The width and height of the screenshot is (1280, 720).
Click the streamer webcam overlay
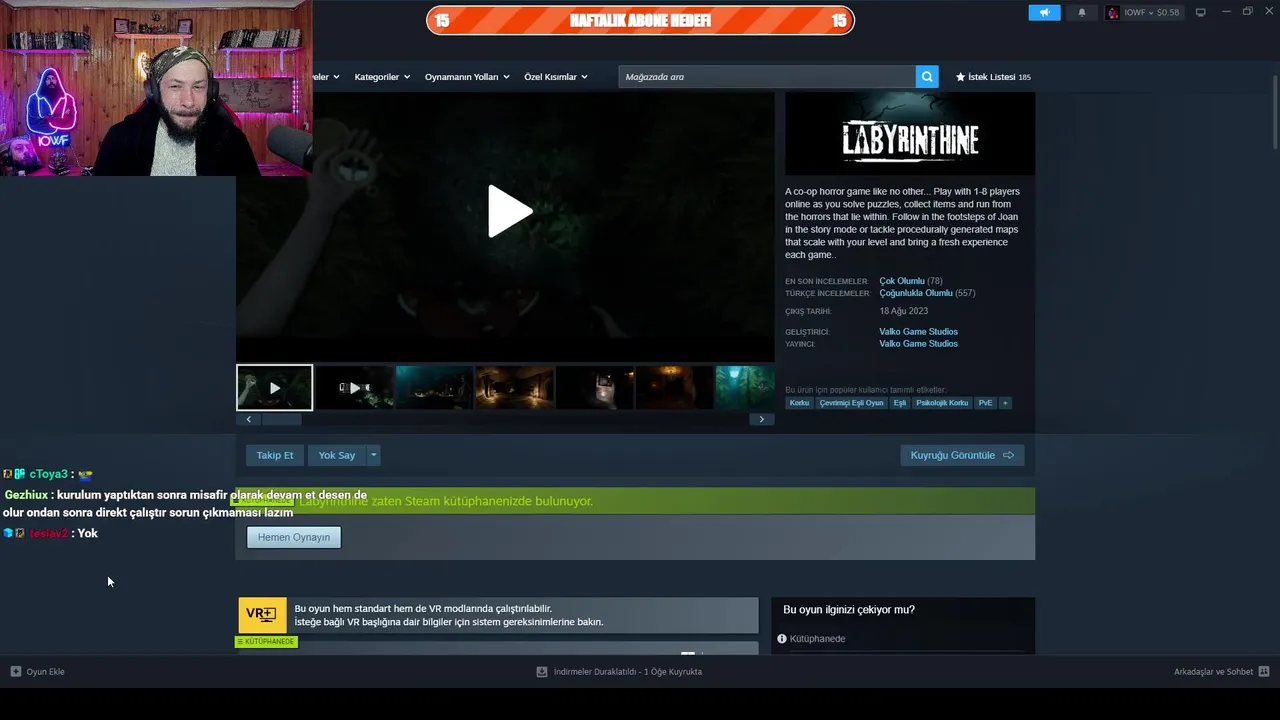(156, 88)
